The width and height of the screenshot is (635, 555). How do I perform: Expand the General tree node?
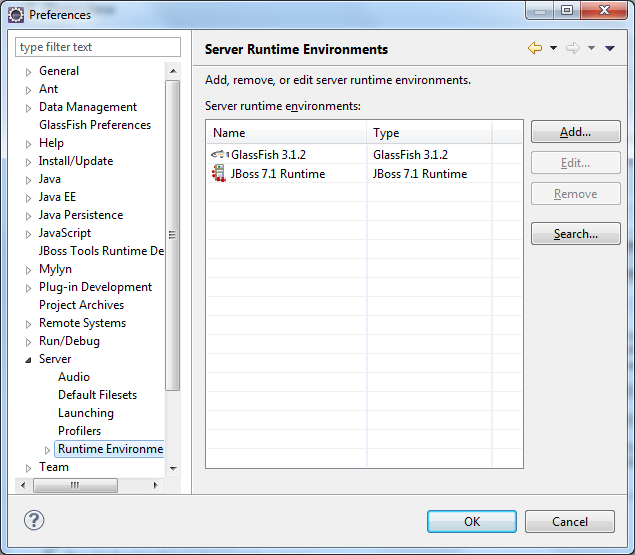pos(28,72)
